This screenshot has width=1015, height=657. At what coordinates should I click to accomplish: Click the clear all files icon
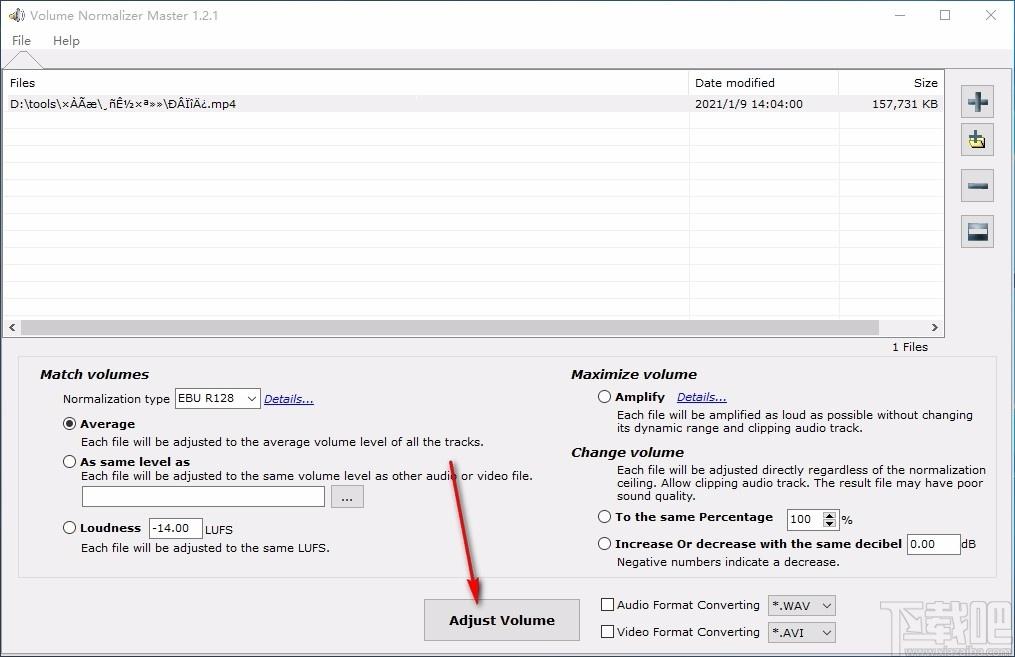pyautogui.click(x=977, y=231)
